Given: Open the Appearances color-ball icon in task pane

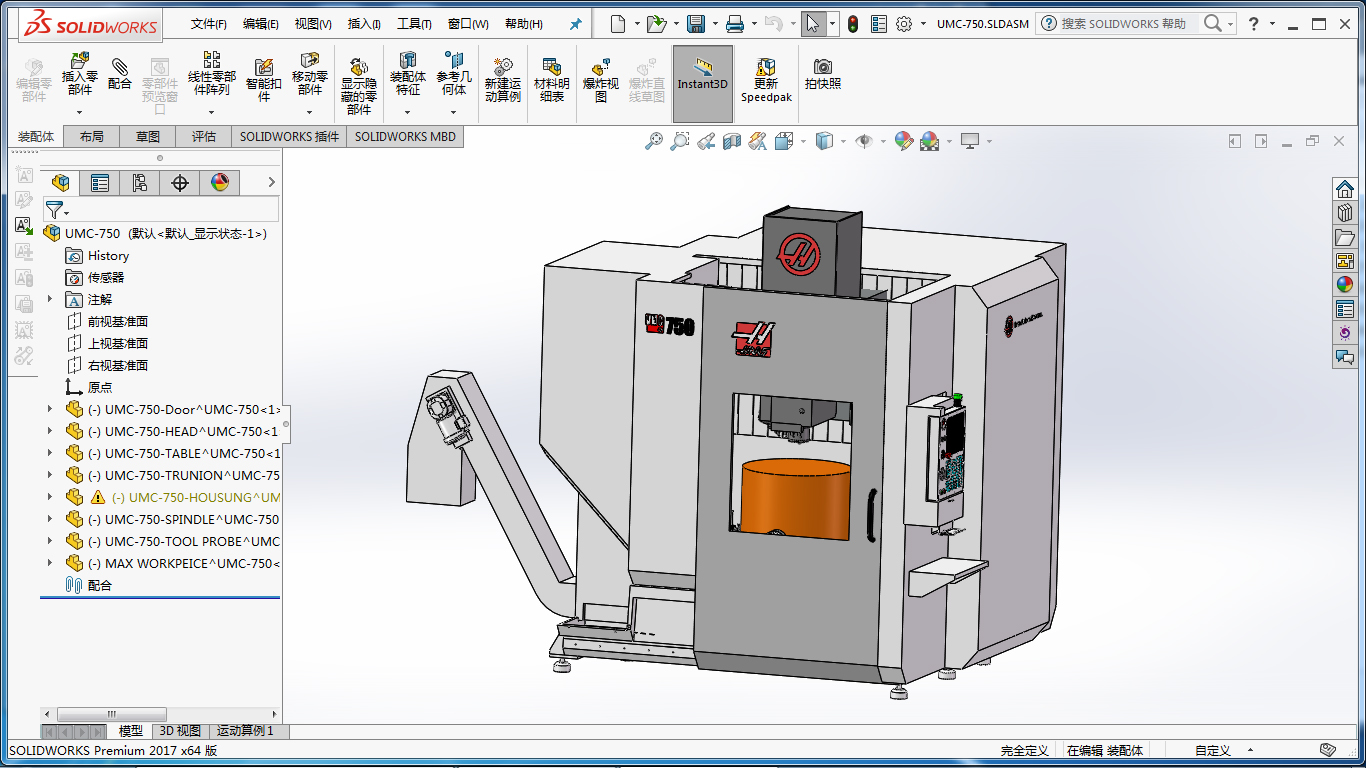Looking at the screenshot, I should pyautogui.click(x=1345, y=284).
